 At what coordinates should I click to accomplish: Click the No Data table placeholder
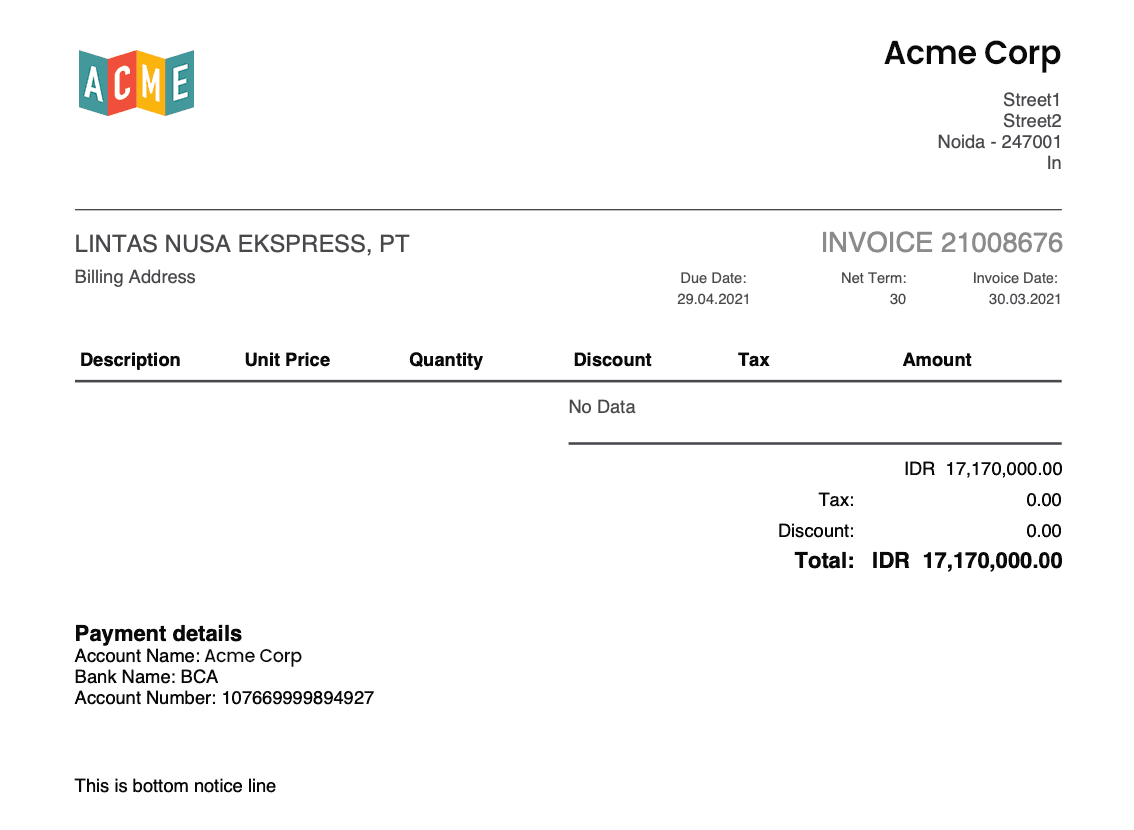[601, 407]
